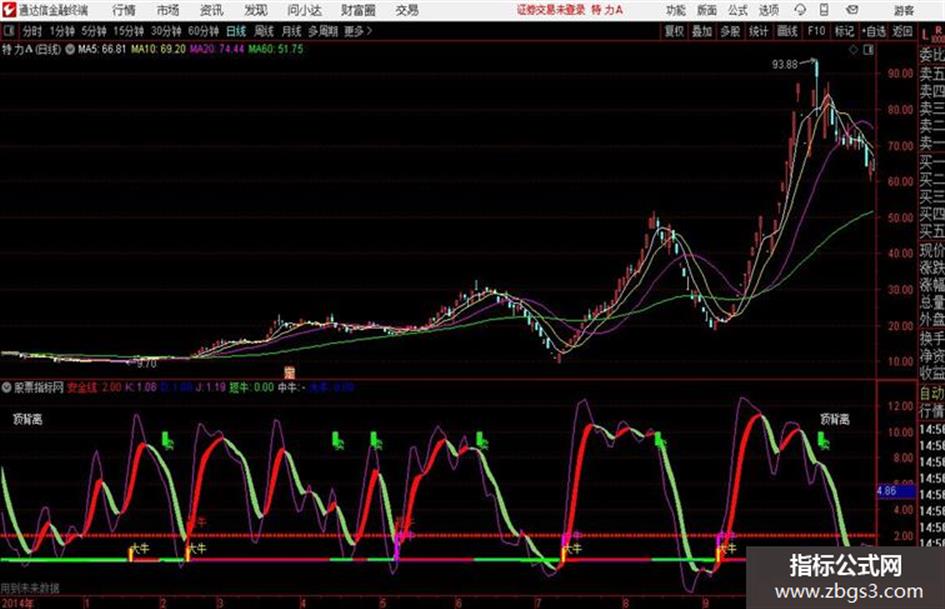Click the orange info marker below main chart
The width and height of the screenshot is (945, 609).
coord(289,373)
